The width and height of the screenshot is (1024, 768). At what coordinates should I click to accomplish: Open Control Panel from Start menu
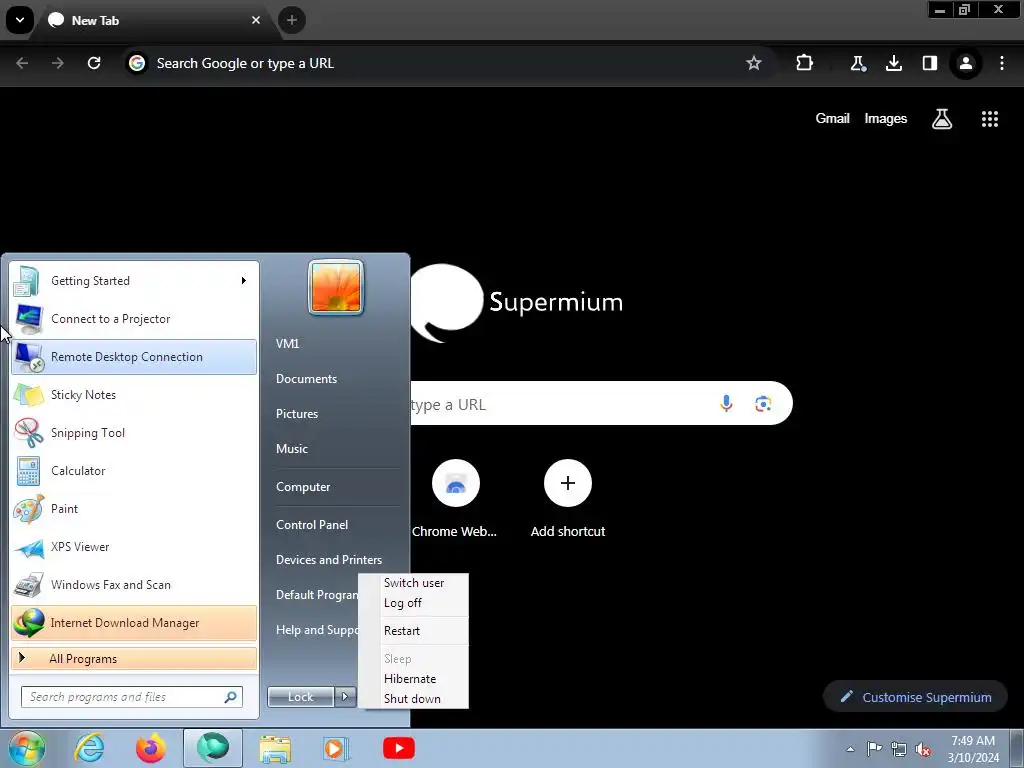coord(312,524)
